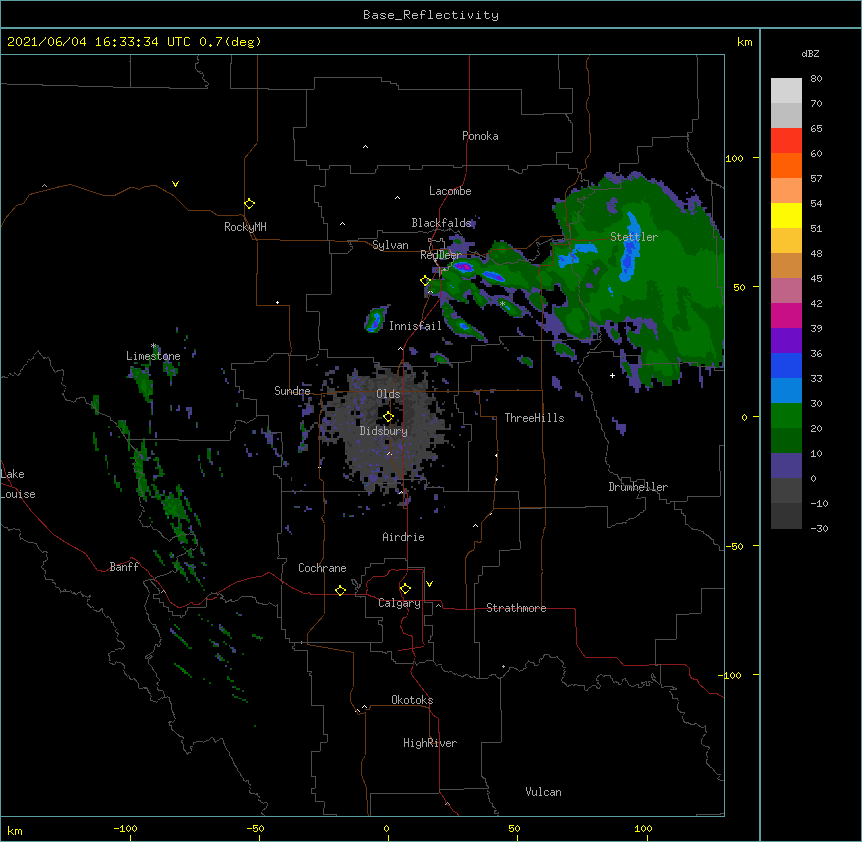Click the yellow marker southwest of RedDeer
Image resolution: width=862 pixels, height=842 pixels.
(425, 281)
